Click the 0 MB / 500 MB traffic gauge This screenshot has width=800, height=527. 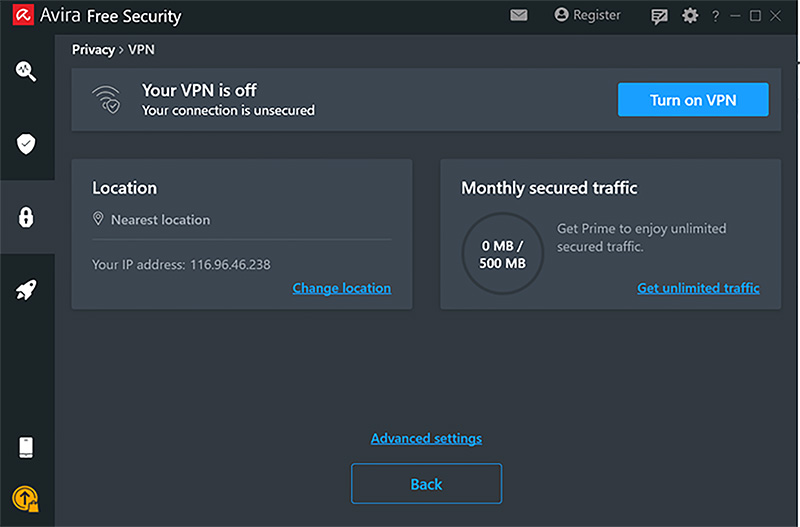(x=503, y=254)
